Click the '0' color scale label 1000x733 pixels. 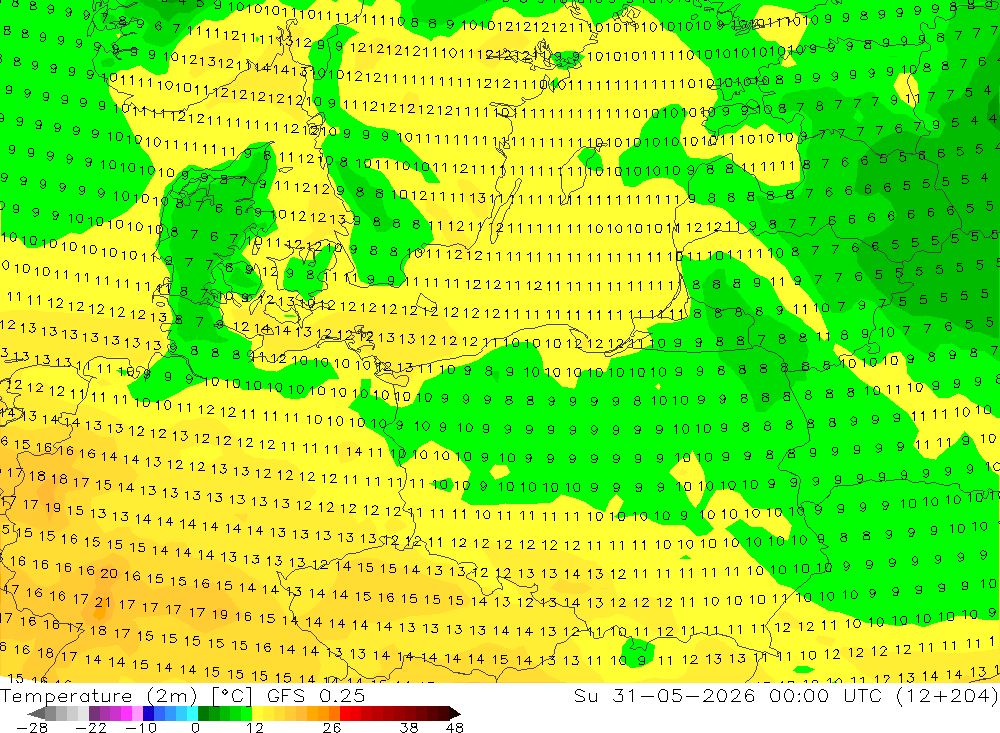coord(195,728)
